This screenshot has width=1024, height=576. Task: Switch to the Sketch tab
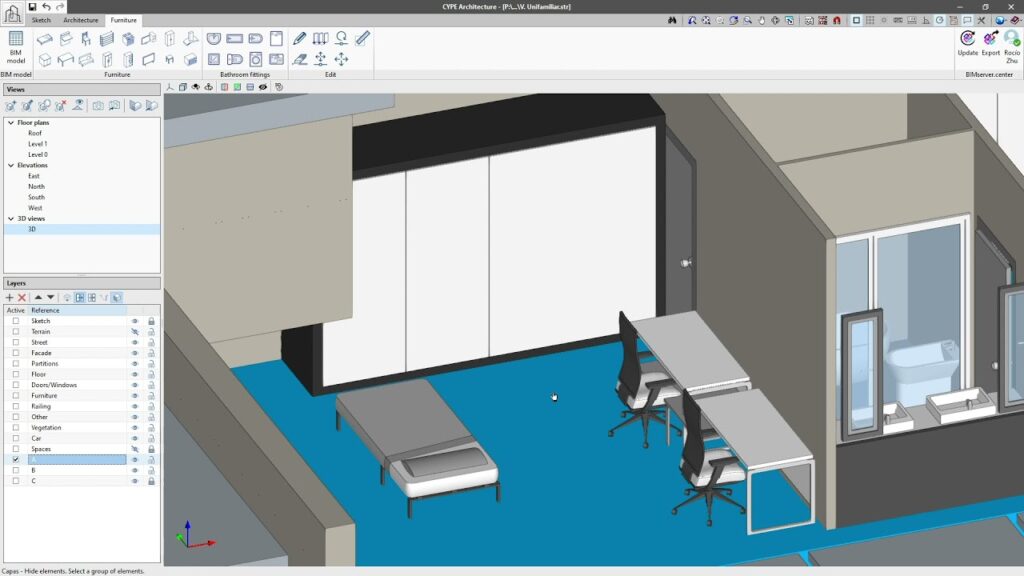pos(41,20)
